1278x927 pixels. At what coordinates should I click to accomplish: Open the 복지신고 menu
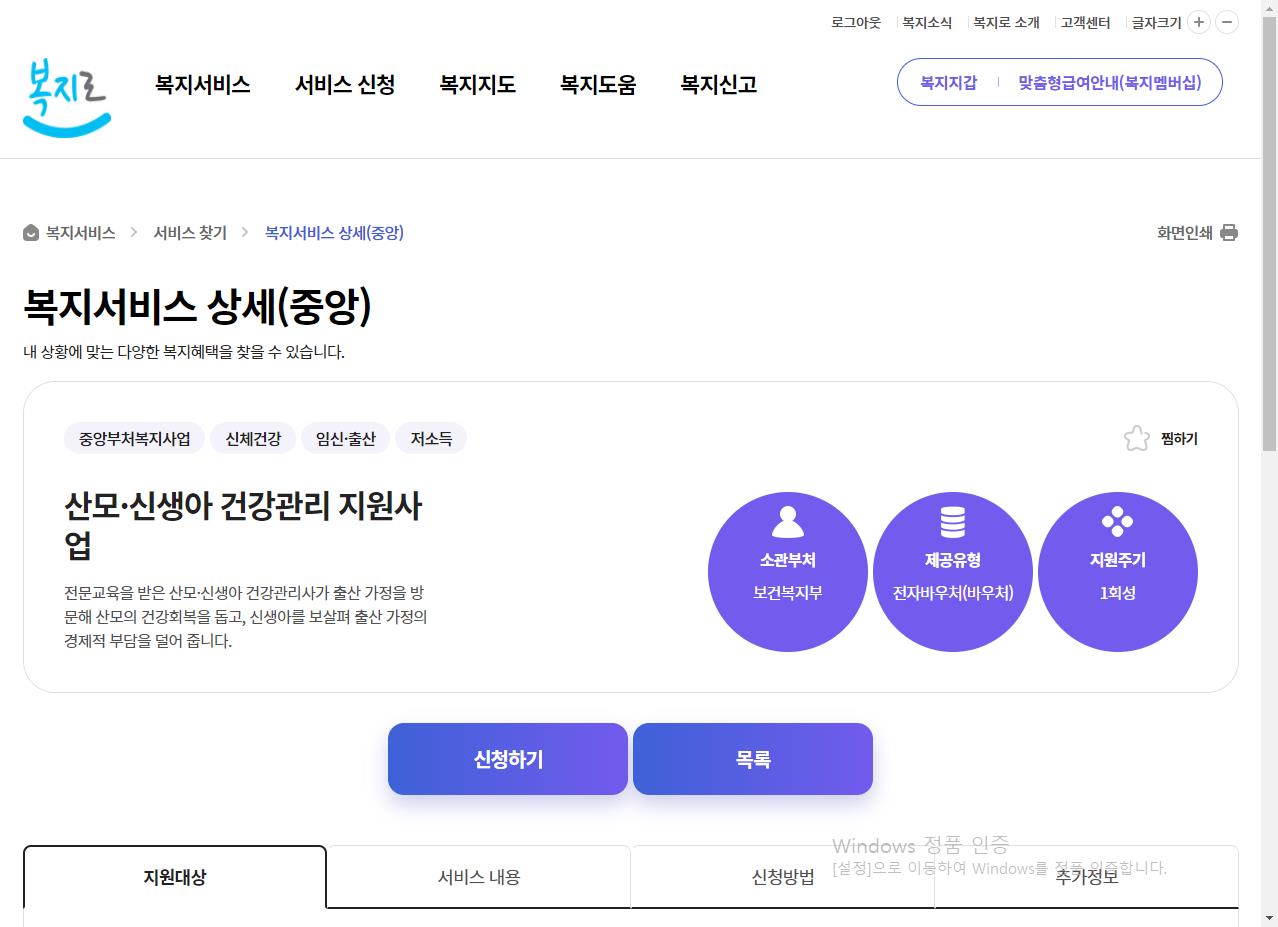coord(719,85)
